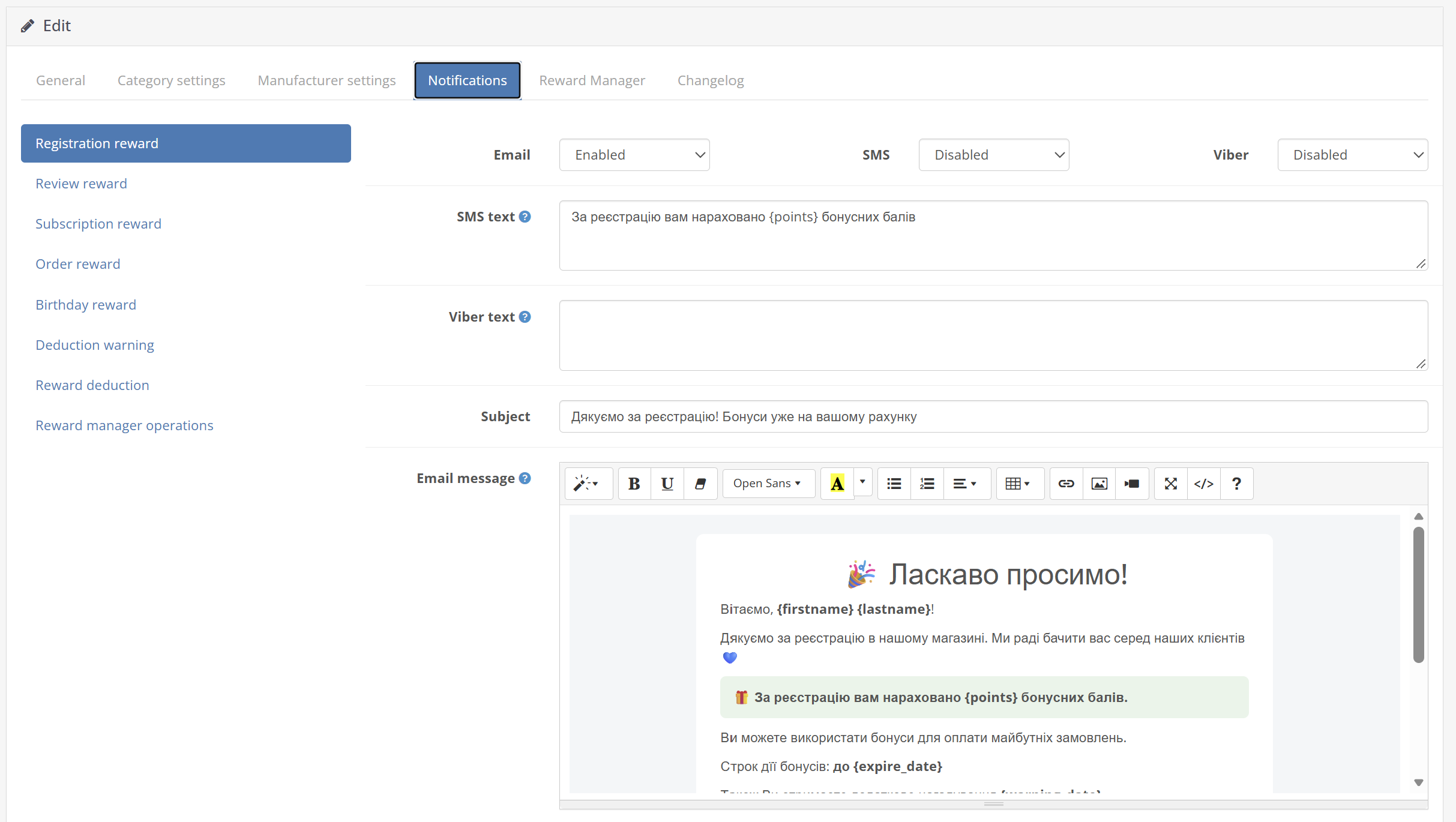Open the Open Sans font family dropdown
The image size is (1456, 822).
(769, 484)
